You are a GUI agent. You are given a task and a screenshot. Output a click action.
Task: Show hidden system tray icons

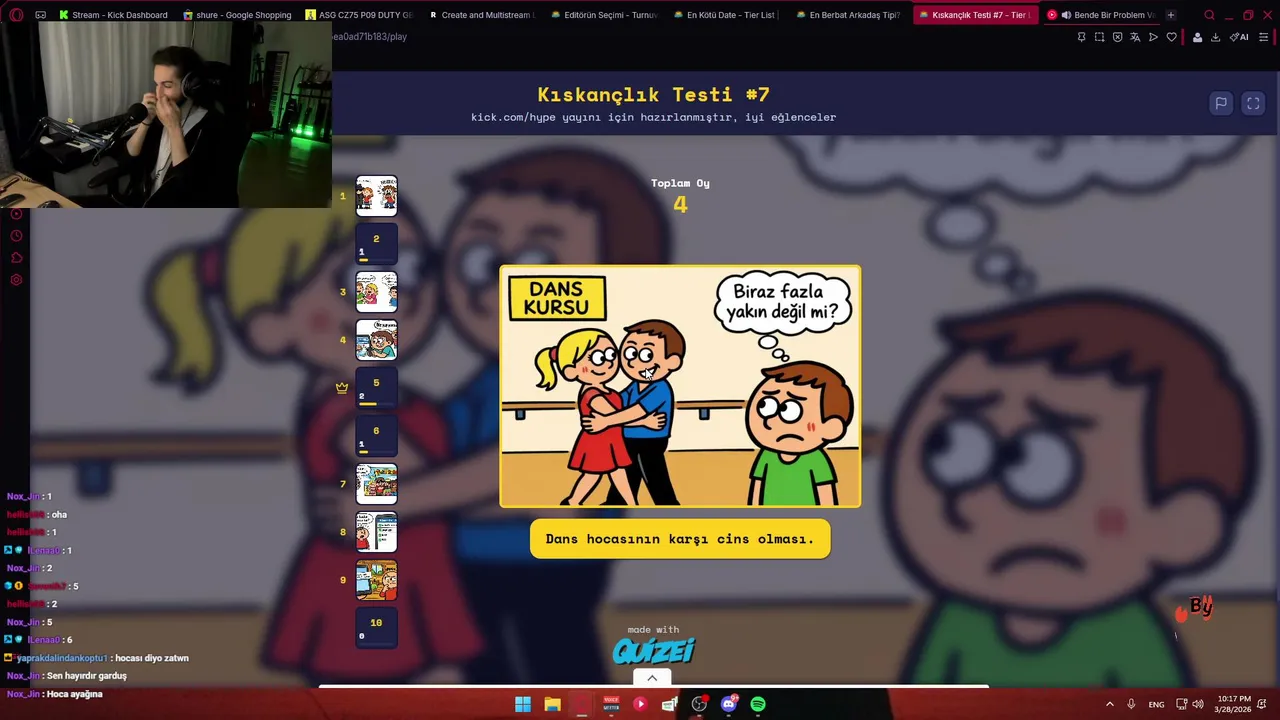tap(1109, 704)
